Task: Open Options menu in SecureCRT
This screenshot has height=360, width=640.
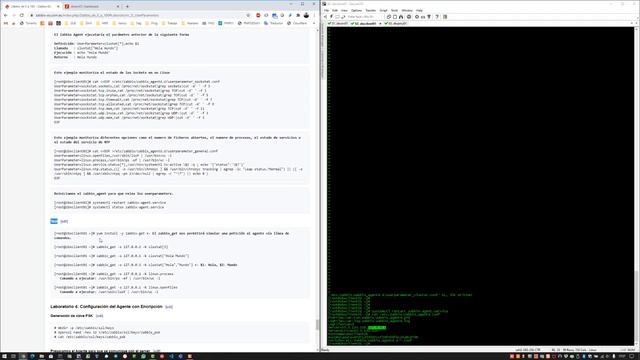Action: [356, 10]
